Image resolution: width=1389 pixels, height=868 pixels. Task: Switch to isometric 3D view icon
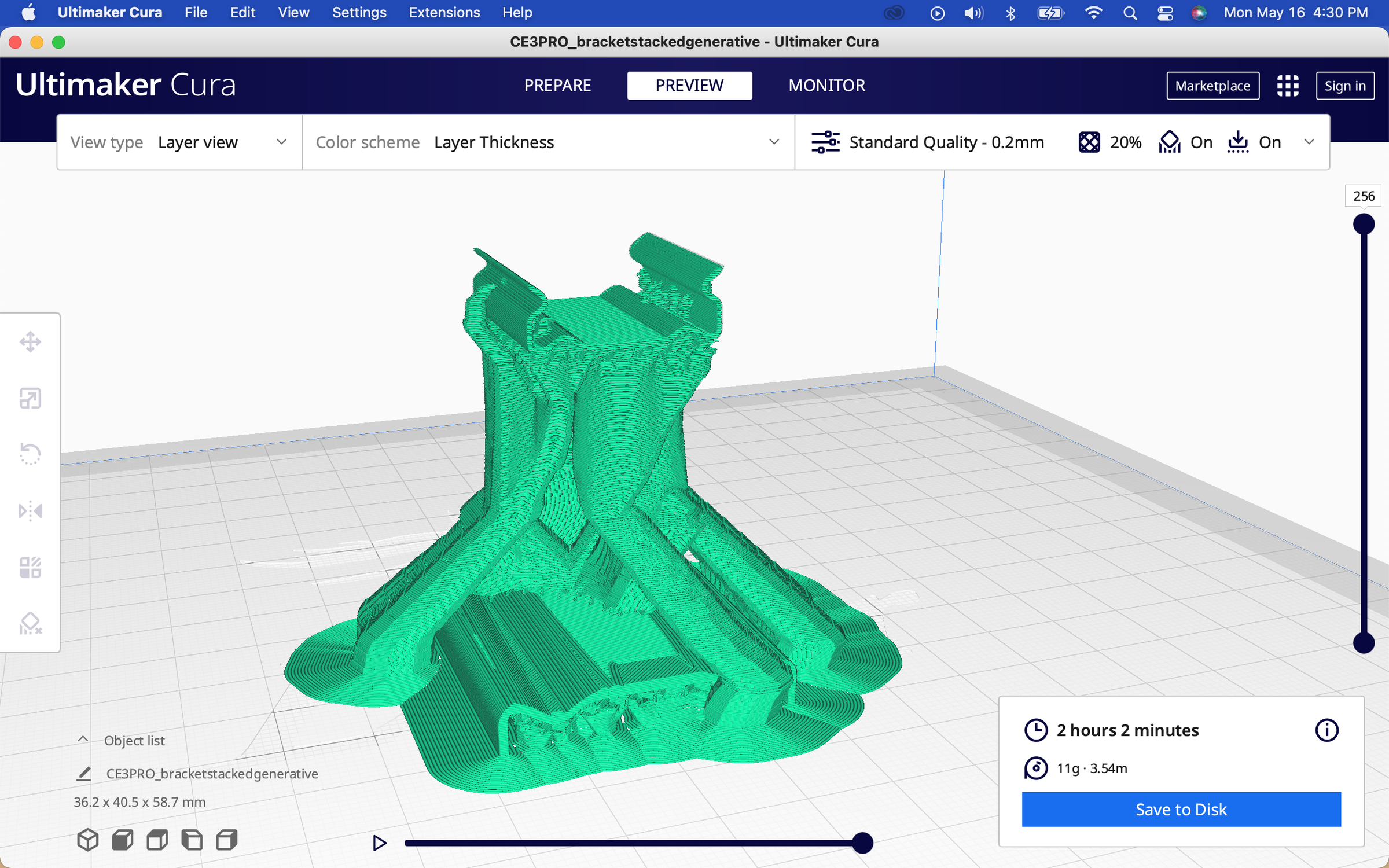[x=88, y=839]
